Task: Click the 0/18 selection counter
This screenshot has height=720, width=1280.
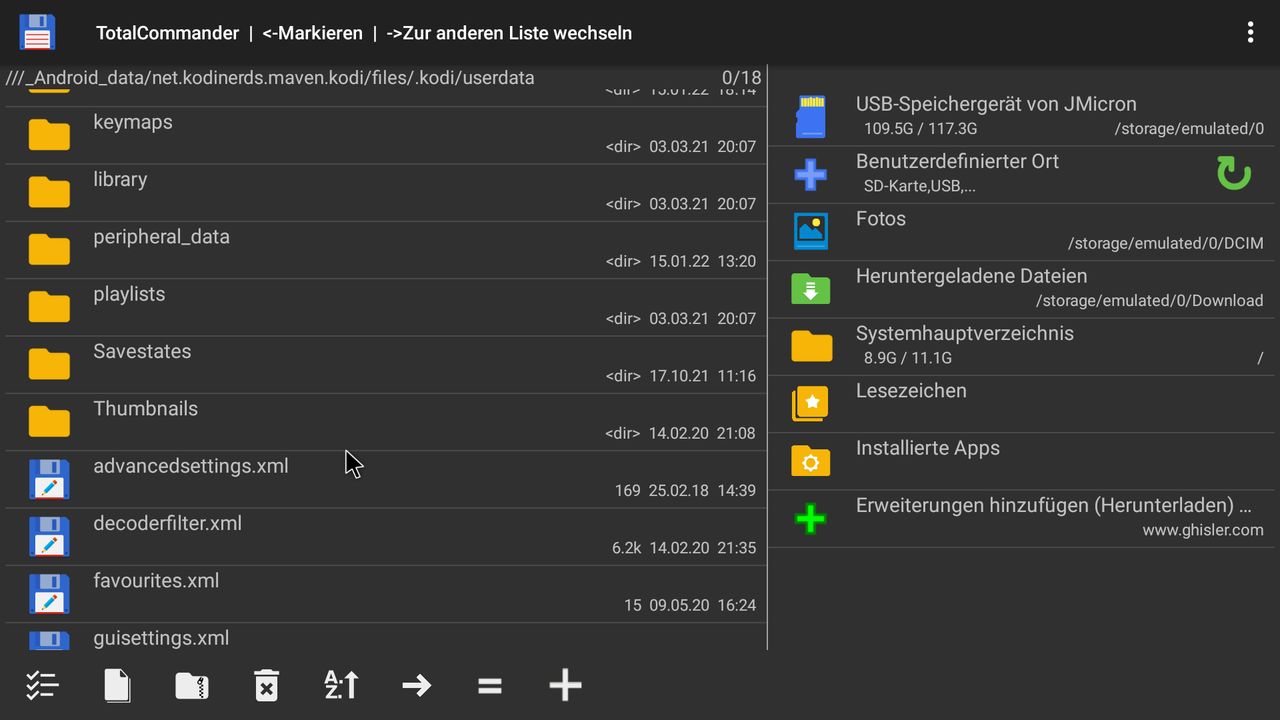Action: pos(741,78)
